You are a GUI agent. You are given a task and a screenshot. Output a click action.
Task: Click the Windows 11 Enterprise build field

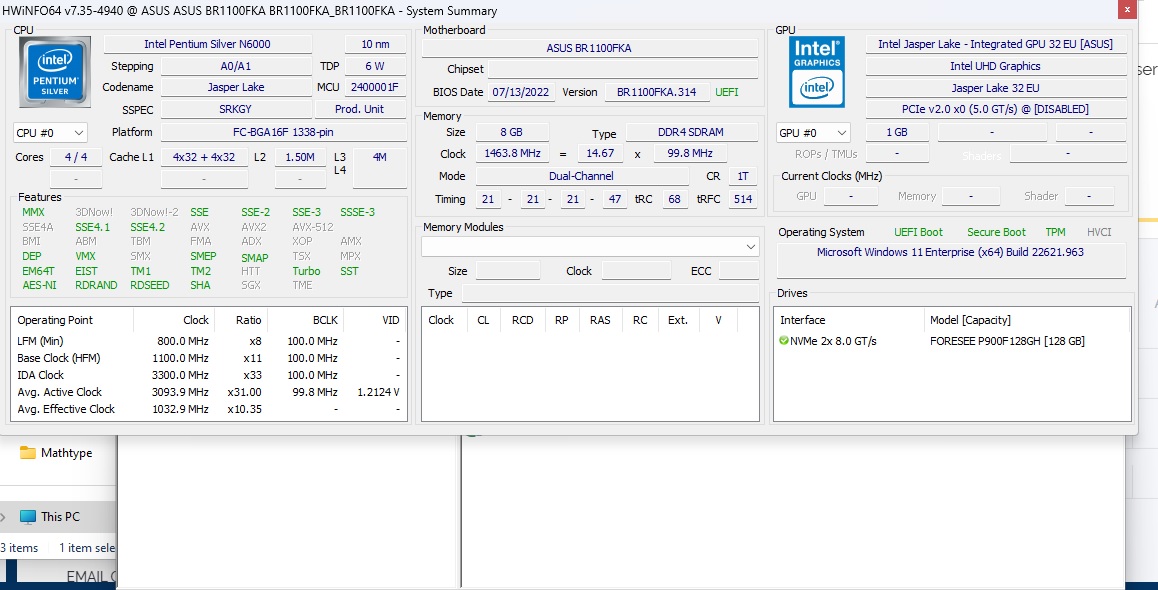(950, 260)
